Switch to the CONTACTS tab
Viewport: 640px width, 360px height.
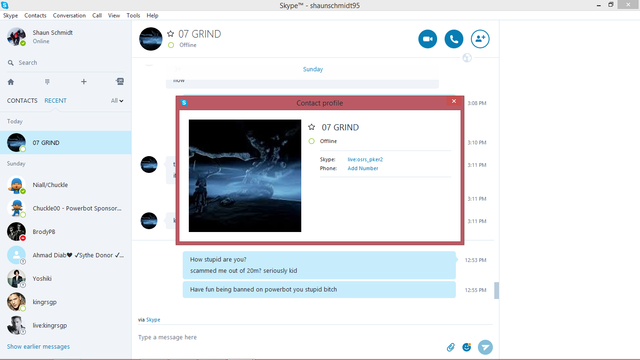pos(22,101)
